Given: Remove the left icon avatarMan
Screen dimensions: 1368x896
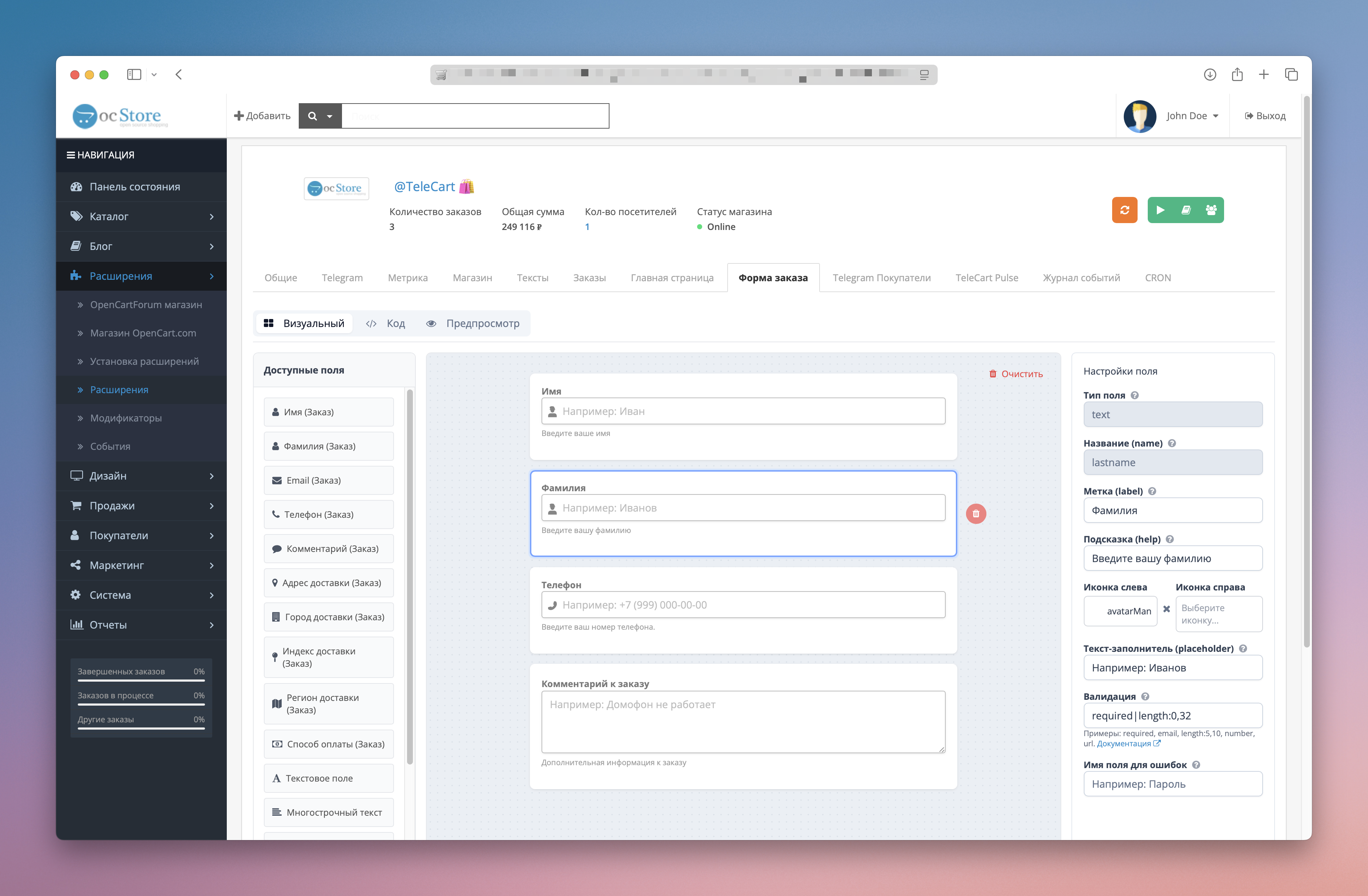Looking at the screenshot, I should coord(1166,609).
